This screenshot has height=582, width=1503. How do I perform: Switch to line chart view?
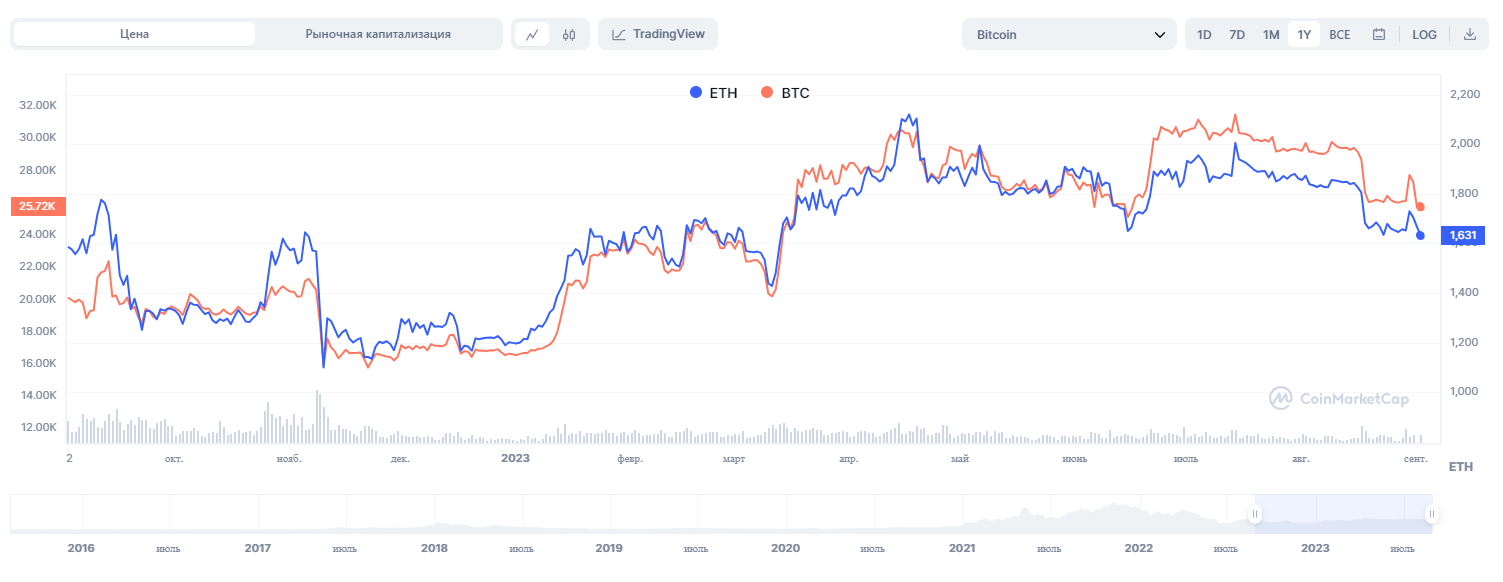click(532, 34)
